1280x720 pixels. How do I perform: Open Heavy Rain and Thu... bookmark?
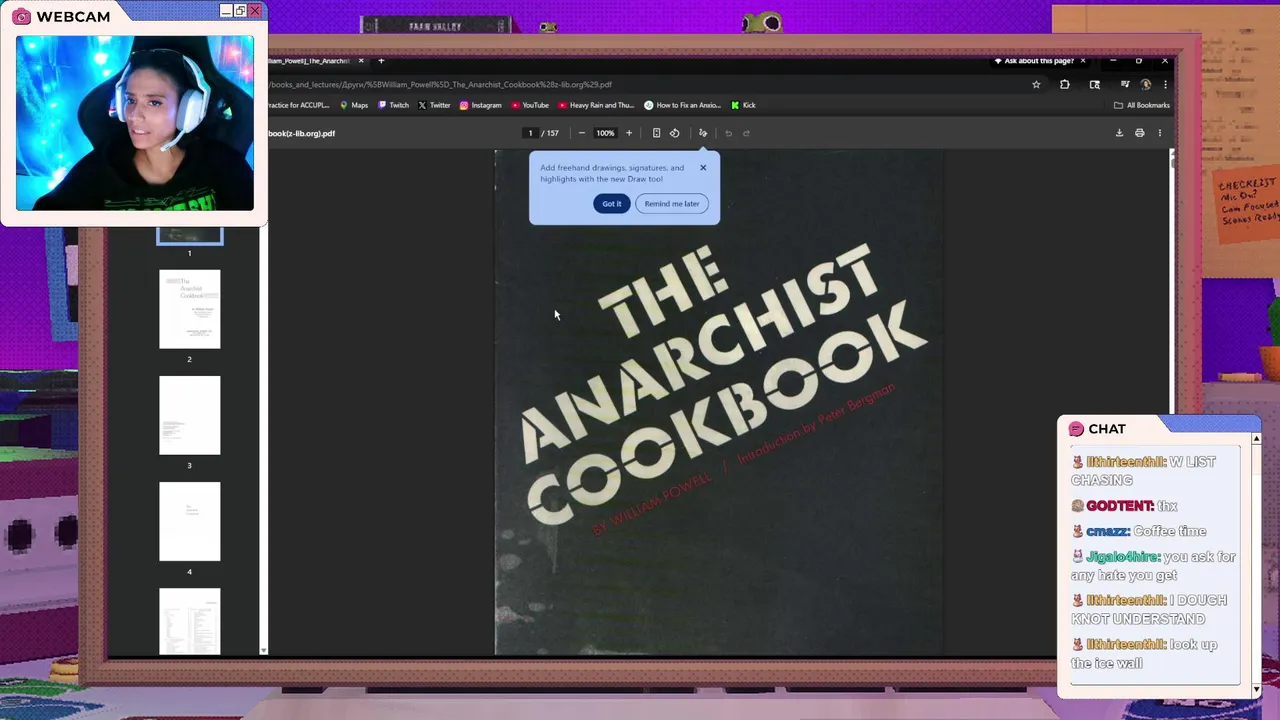tap(596, 105)
